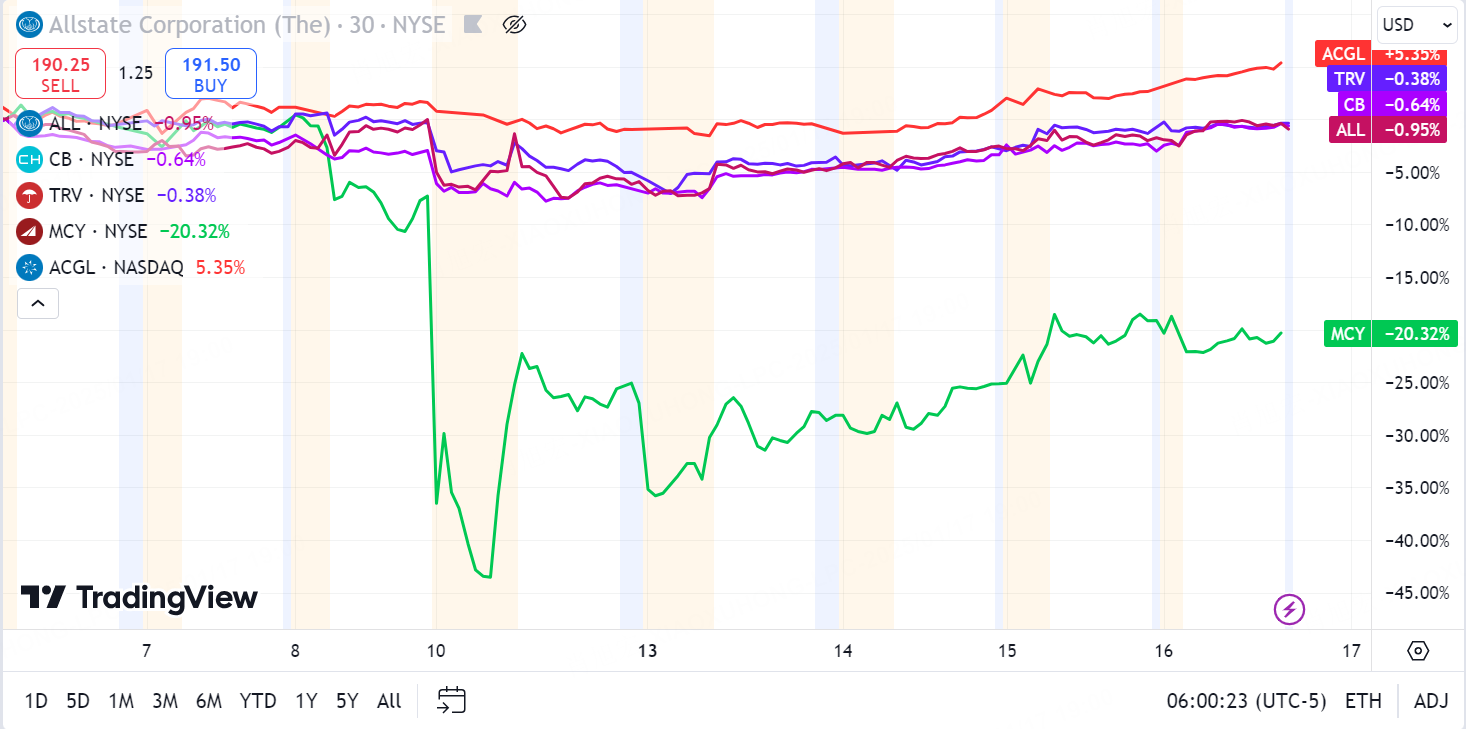The width and height of the screenshot is (1466, 729).
Task: Click the ALL legend logo icon
Action: coord(30,123)
